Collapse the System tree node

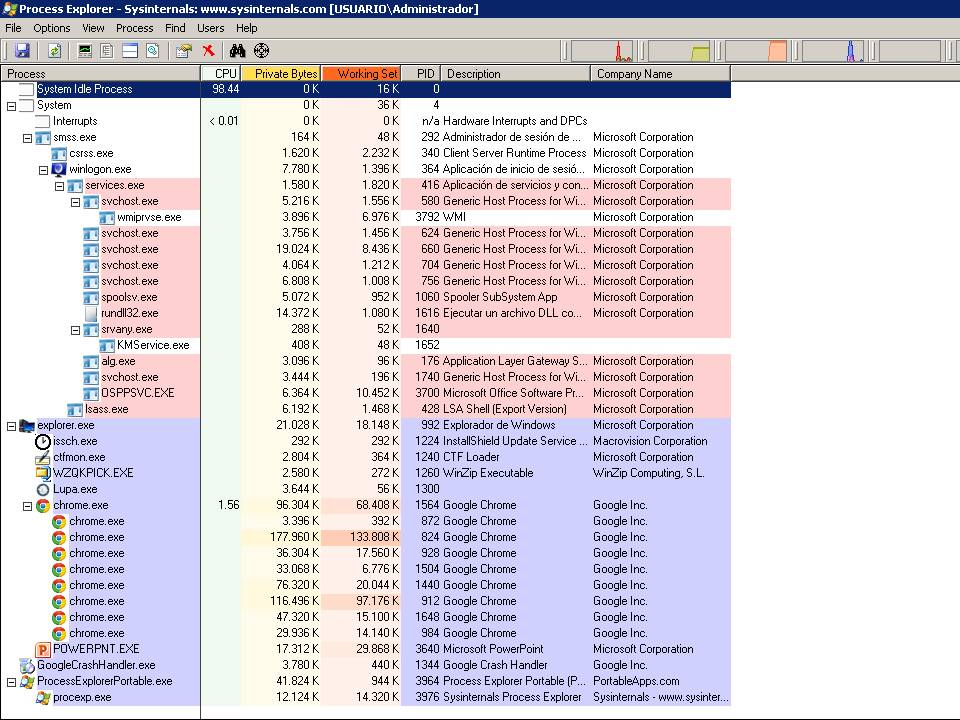(11, 106)
